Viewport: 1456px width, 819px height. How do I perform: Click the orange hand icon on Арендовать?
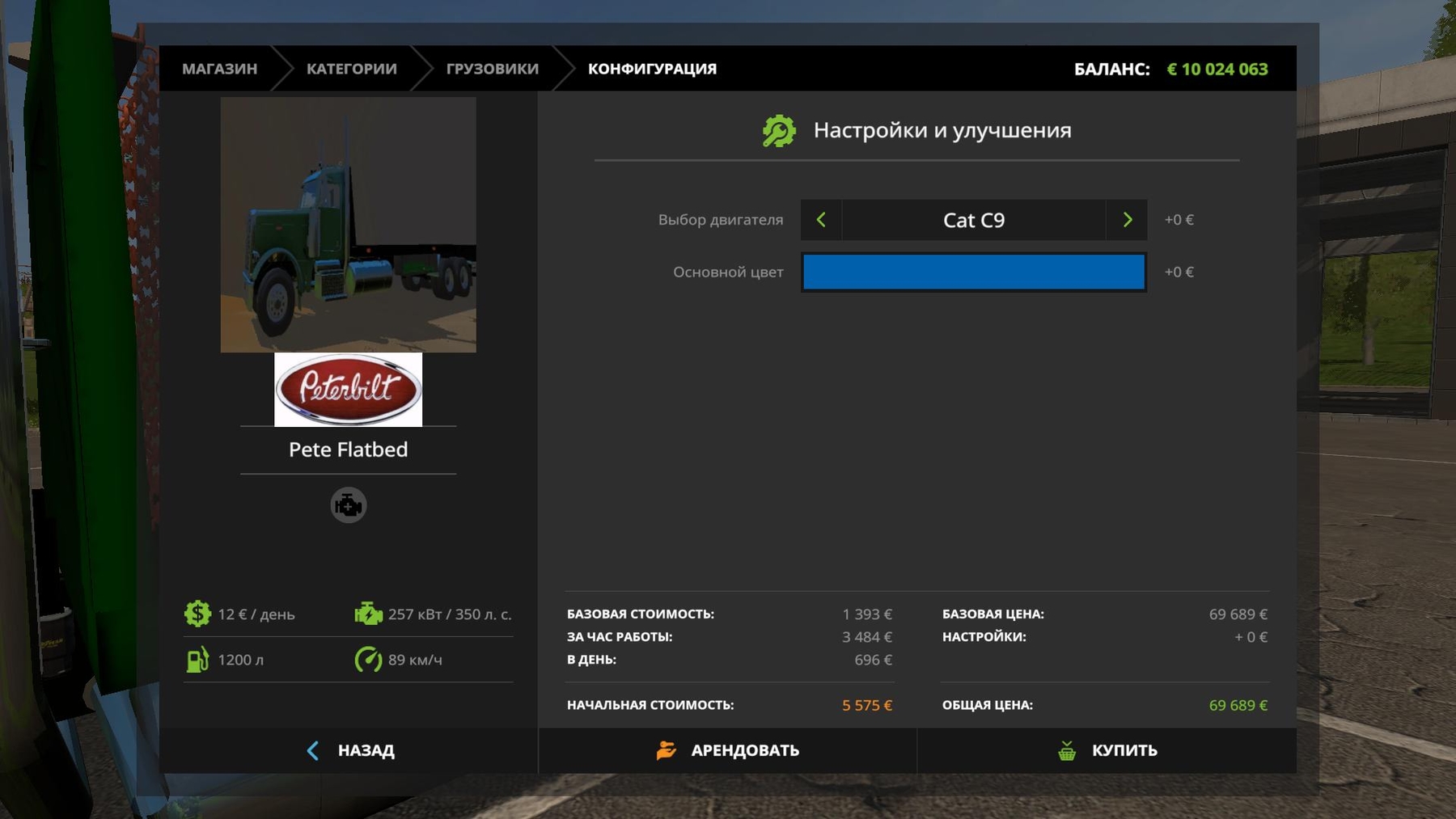pos(666,750)
